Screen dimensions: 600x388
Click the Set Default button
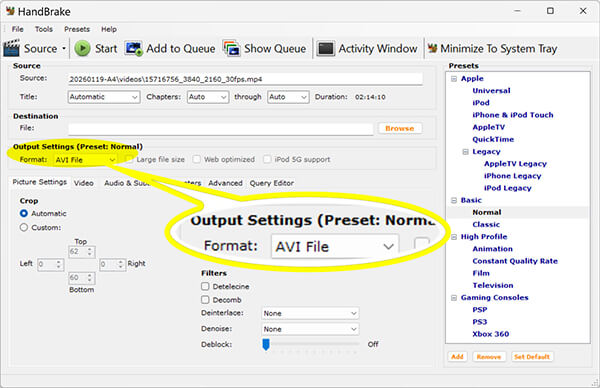click(x=532, y=357)
